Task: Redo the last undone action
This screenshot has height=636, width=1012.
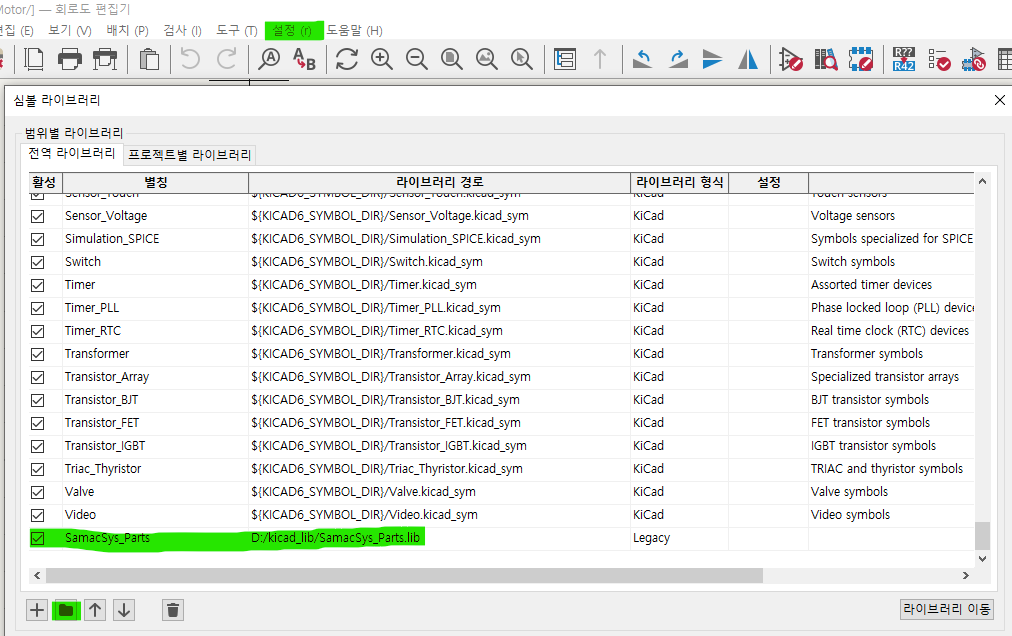Action: [x=227, y=59]
